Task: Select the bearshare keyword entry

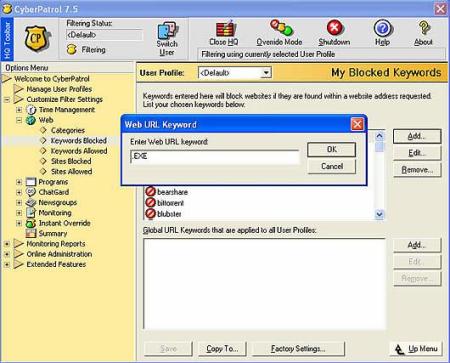Action: [172, 192]
